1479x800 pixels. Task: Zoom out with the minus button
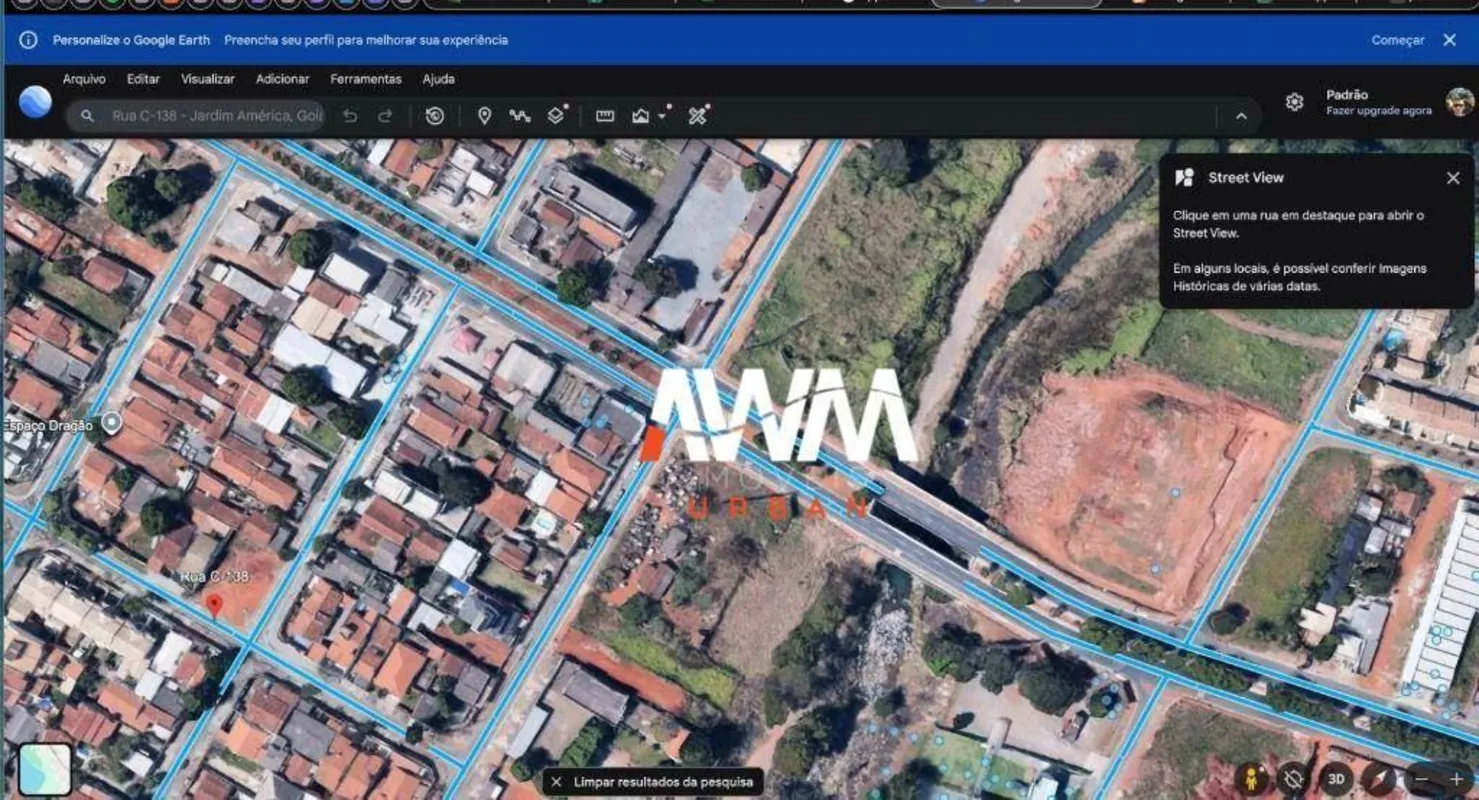1421,779
